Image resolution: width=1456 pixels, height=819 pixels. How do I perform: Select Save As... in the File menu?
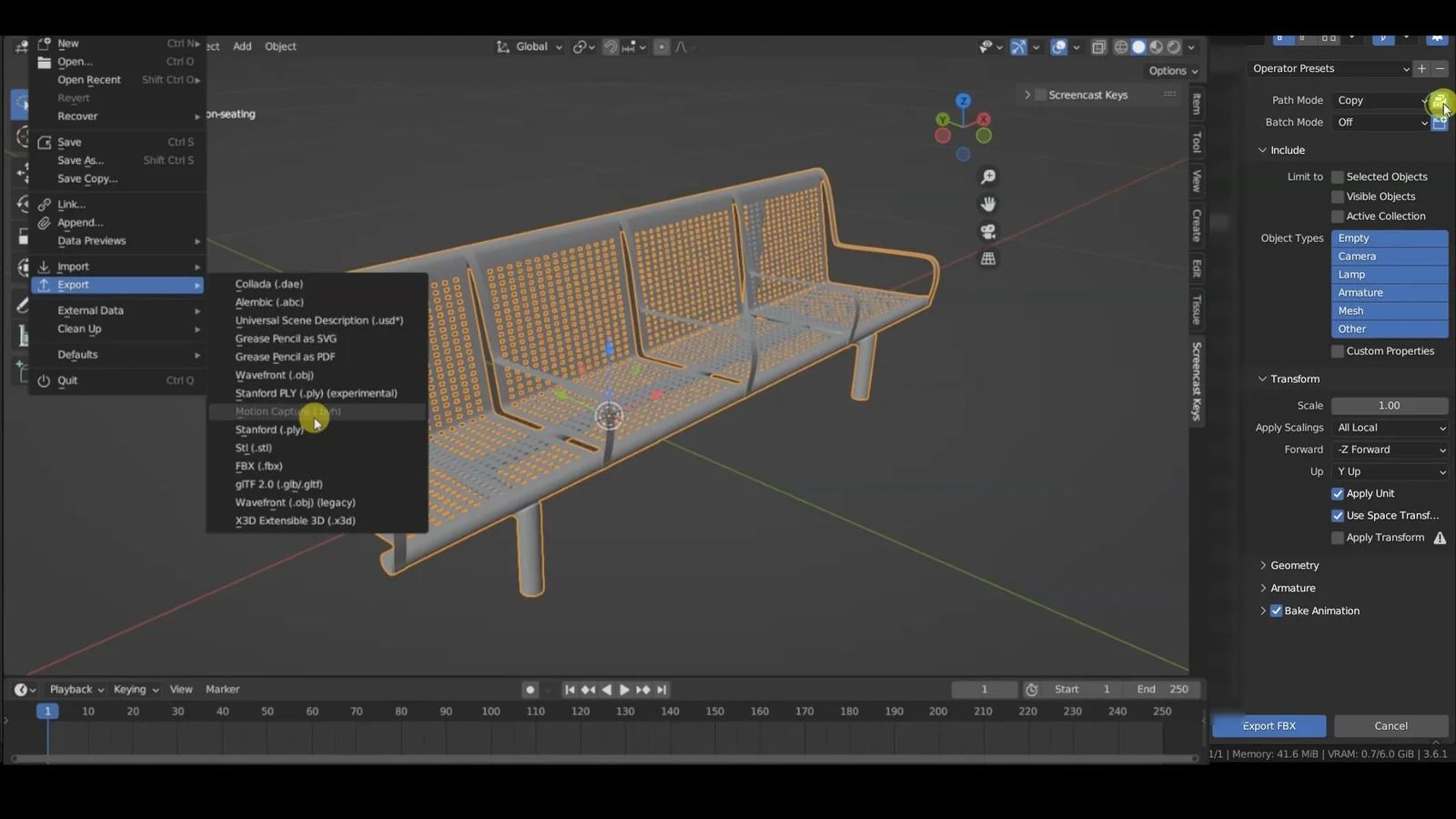click(x=80, y=160)
